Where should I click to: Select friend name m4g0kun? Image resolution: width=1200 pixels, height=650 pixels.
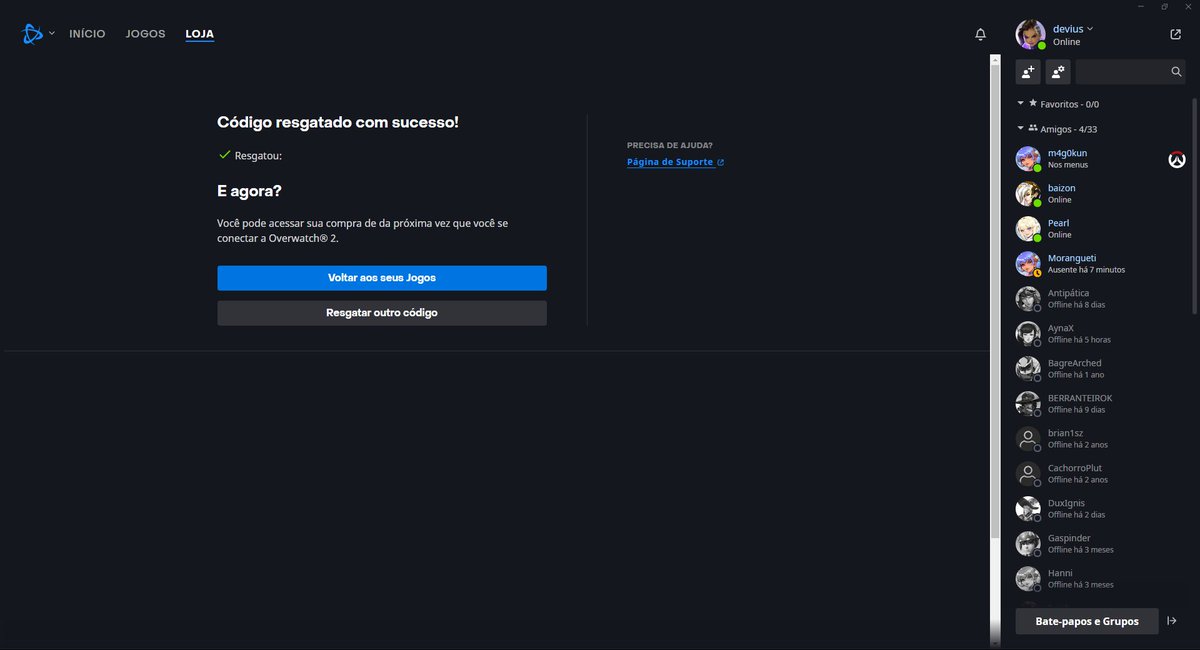coord(1067,153)
